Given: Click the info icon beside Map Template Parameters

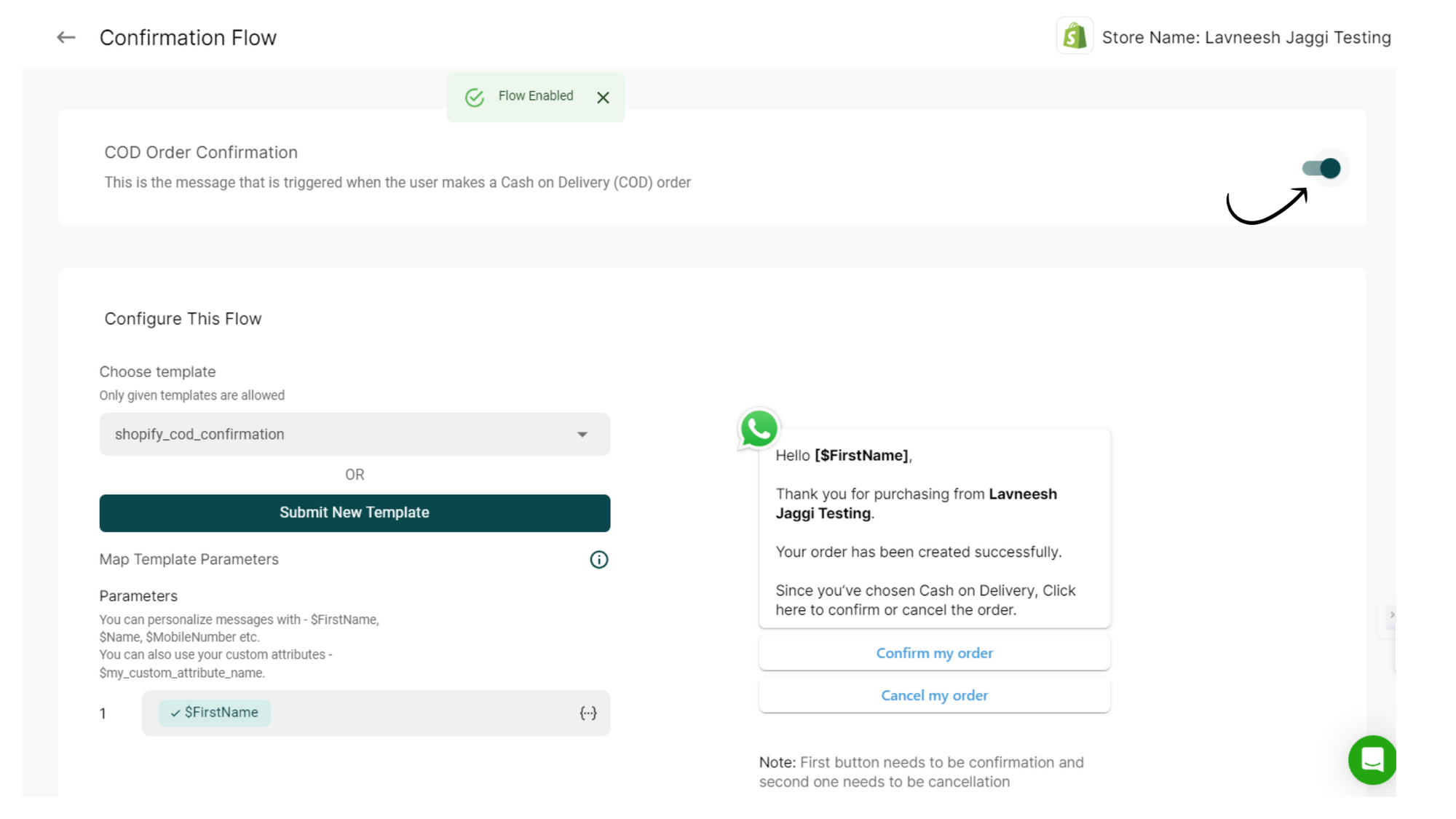Looking at the screenshot, I should 598,560.
